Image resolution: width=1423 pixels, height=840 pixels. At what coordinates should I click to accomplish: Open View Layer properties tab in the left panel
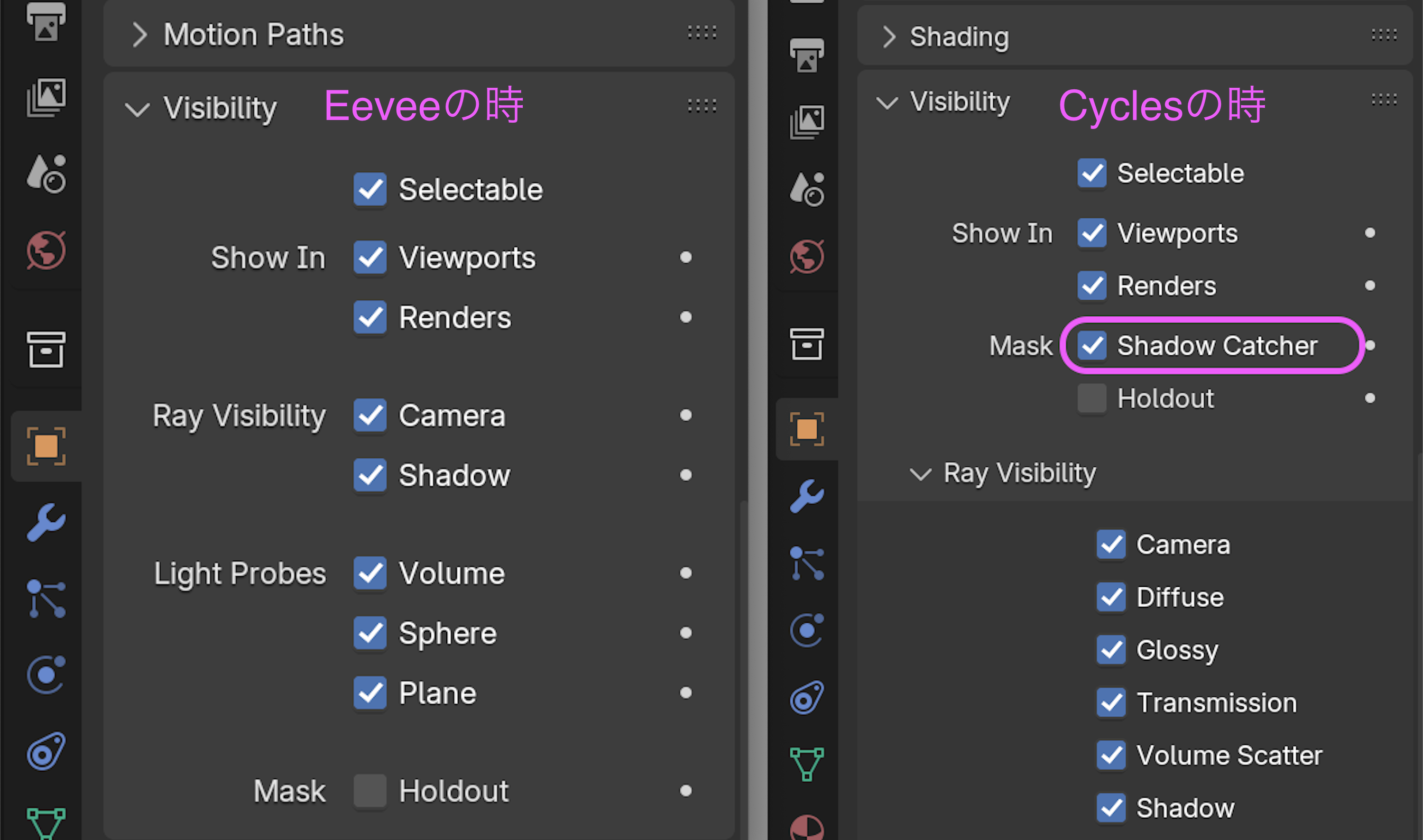(x=46, y=98)
